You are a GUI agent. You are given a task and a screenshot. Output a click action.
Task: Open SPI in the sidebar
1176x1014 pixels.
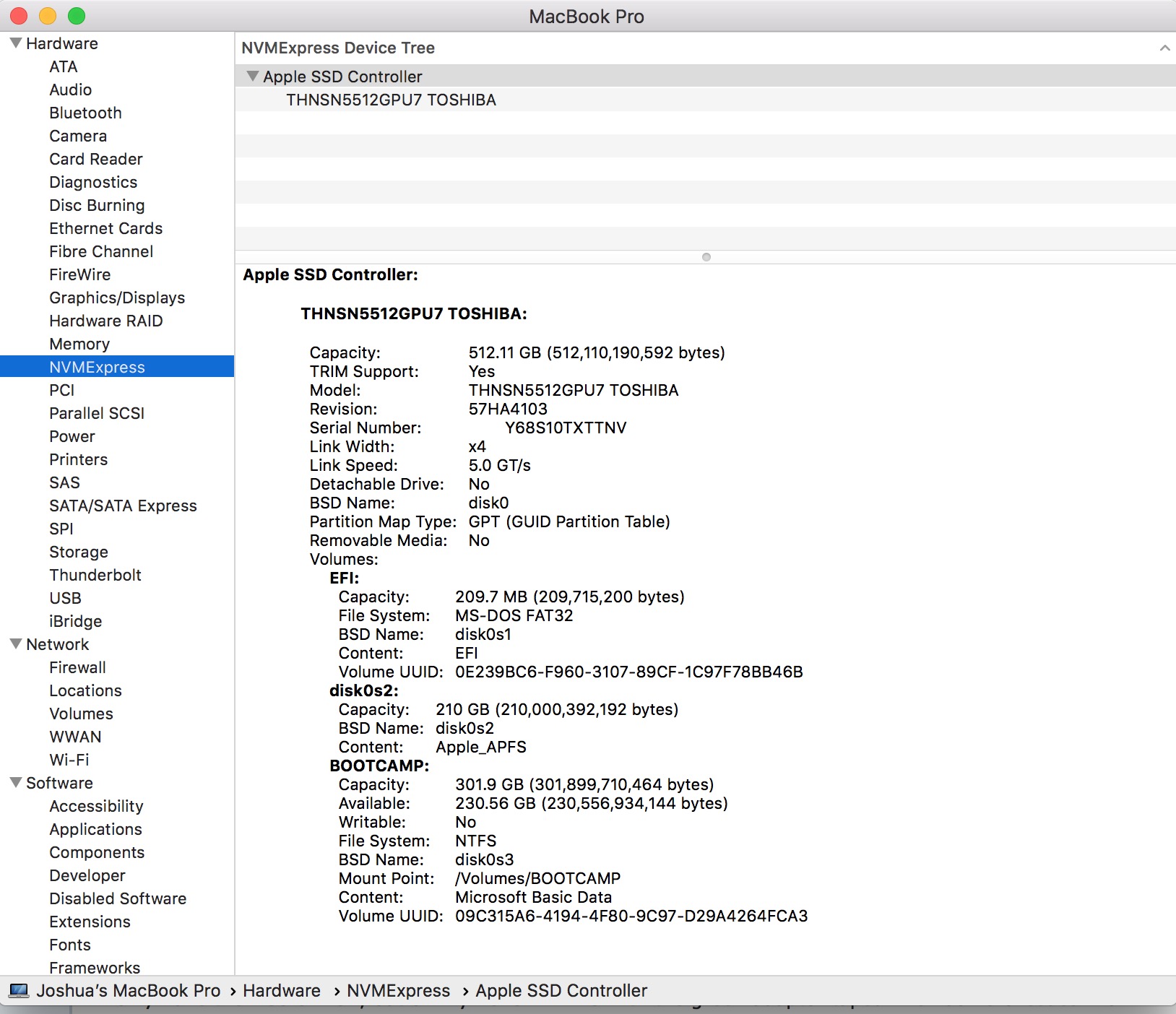click(x=61, y=529)
